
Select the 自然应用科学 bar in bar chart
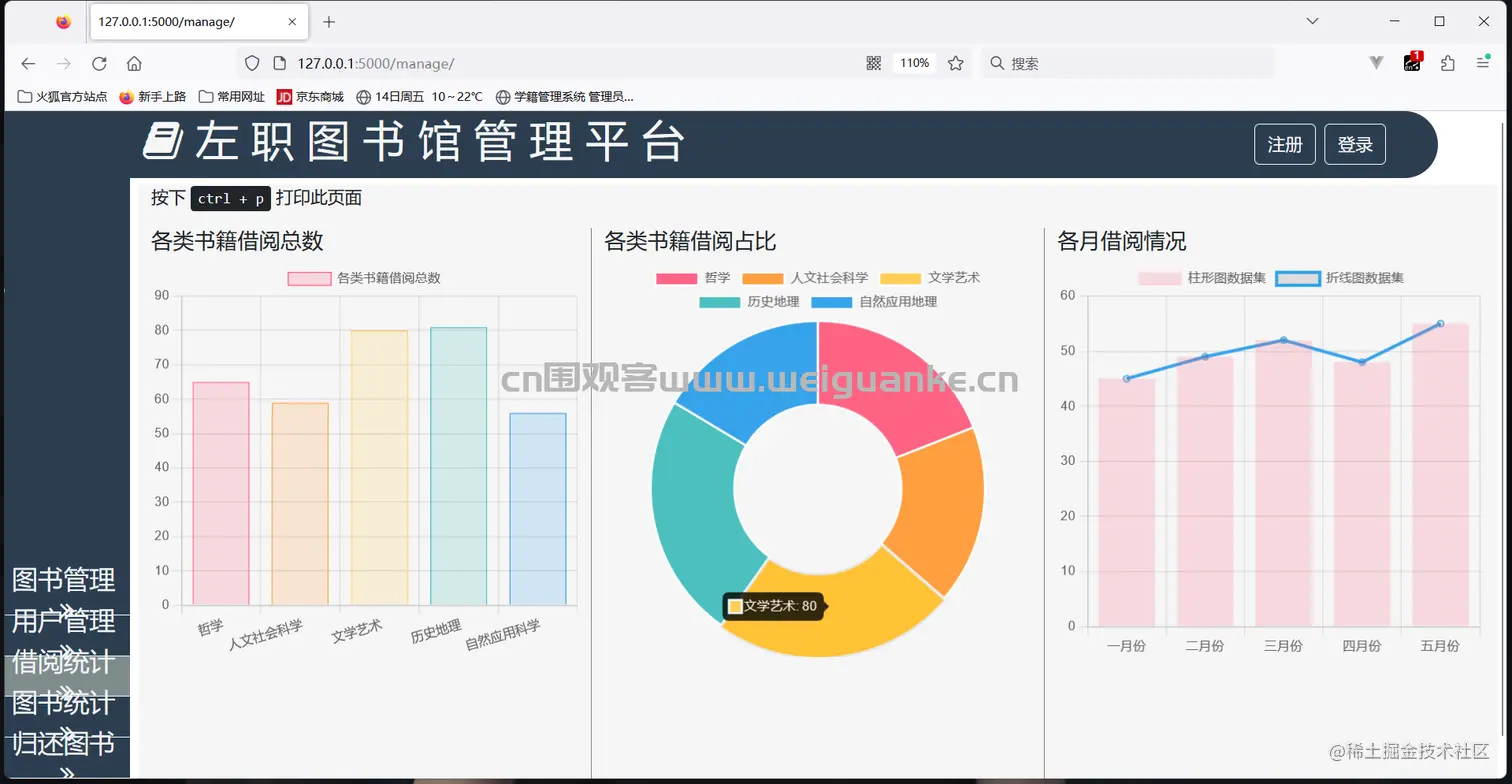click(538, 510)
